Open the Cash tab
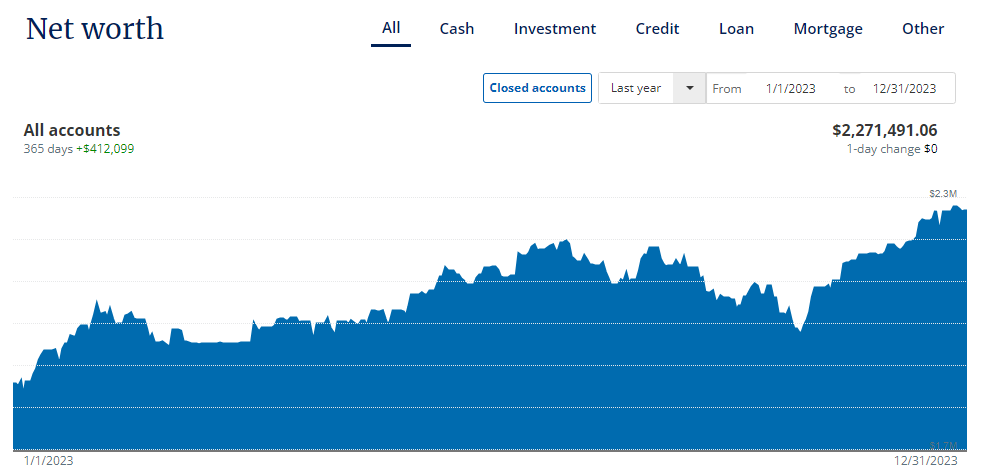This screenshot has height=473, width=983. pos(456,29)
